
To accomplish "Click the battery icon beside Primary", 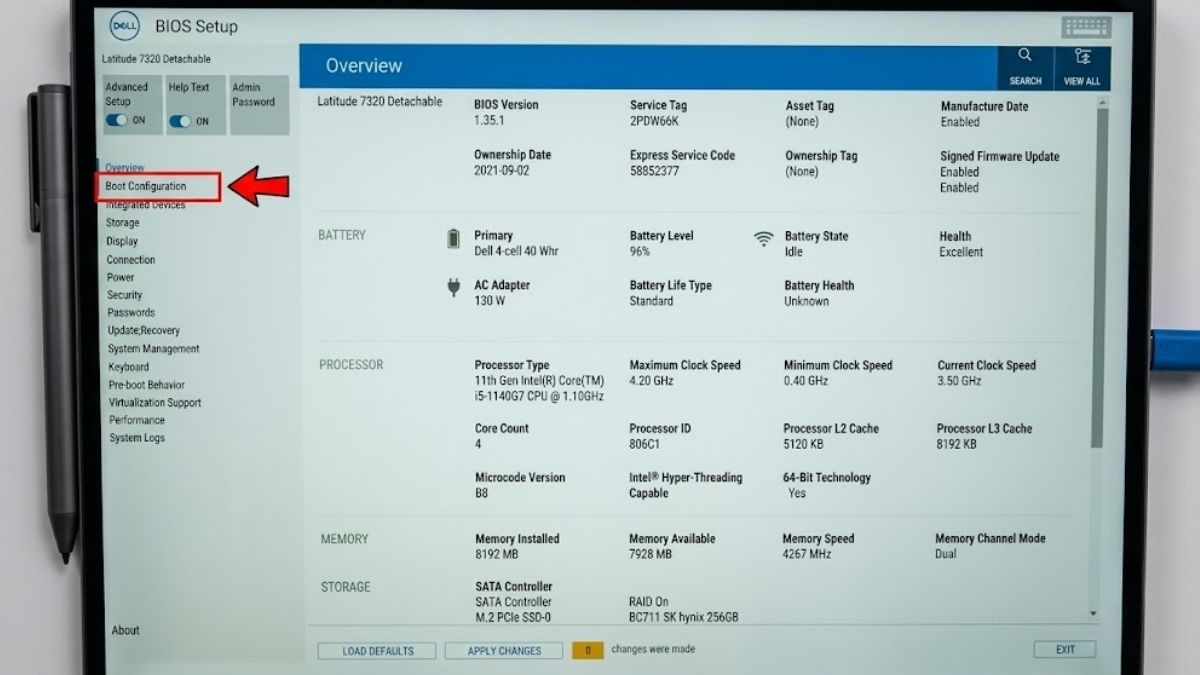I will 453,238.
